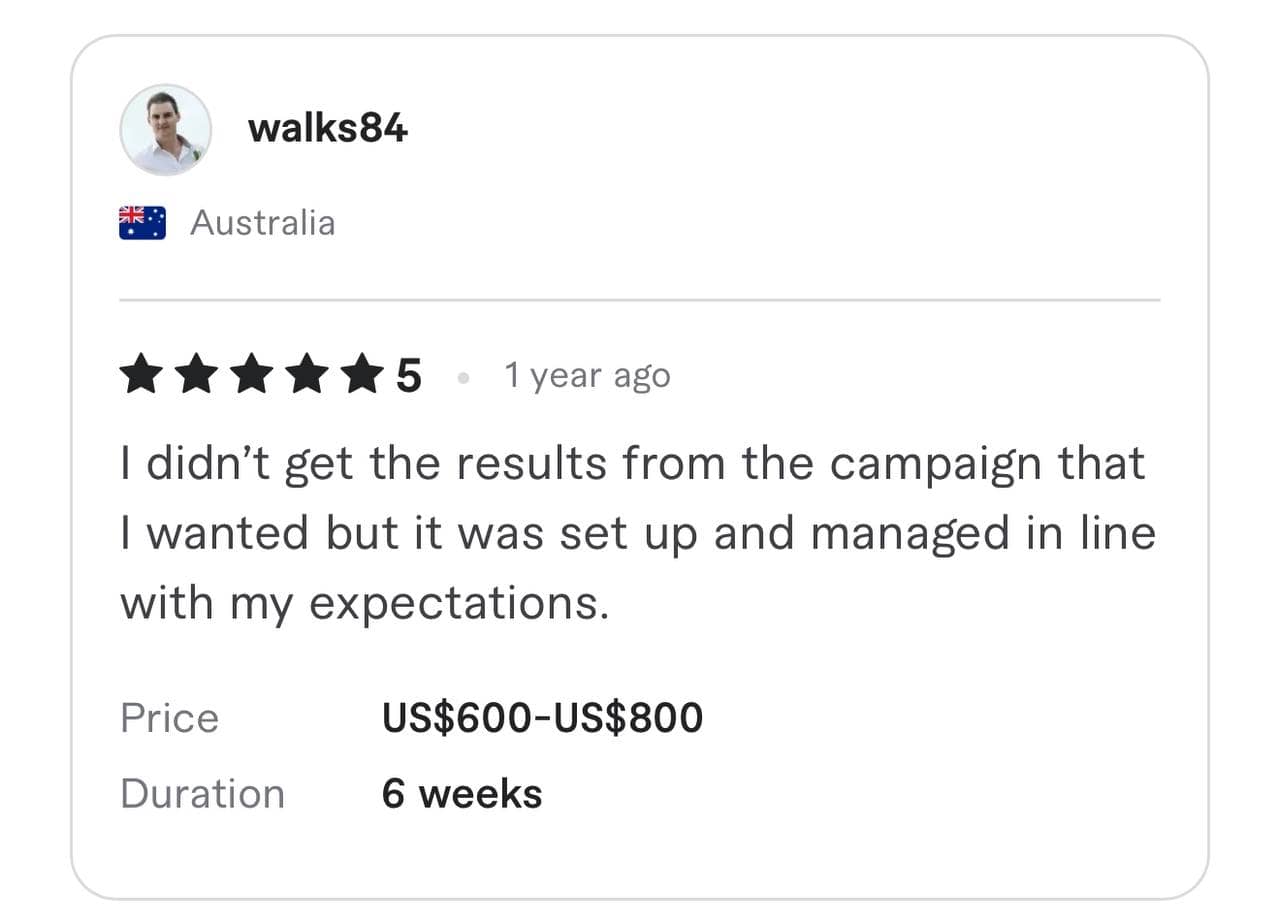The image size is (1280, 921).
Task: Click the Duration label
Action: [202, 794]
